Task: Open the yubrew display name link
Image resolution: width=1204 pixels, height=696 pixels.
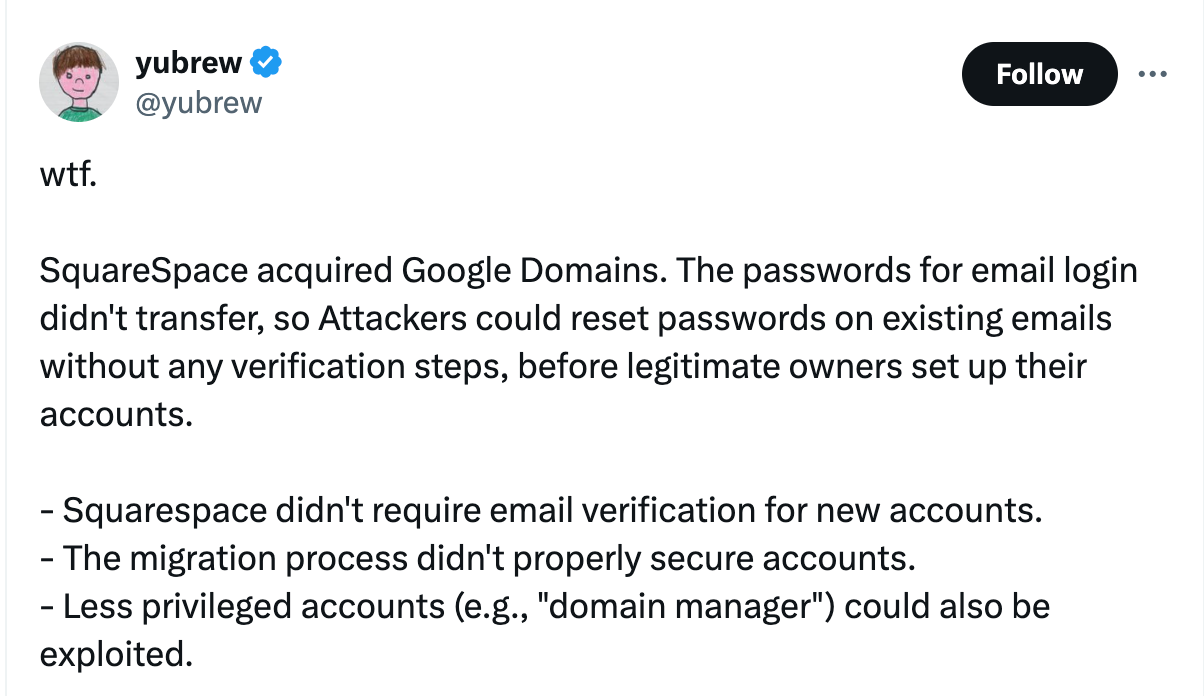Action: (188, 63)
